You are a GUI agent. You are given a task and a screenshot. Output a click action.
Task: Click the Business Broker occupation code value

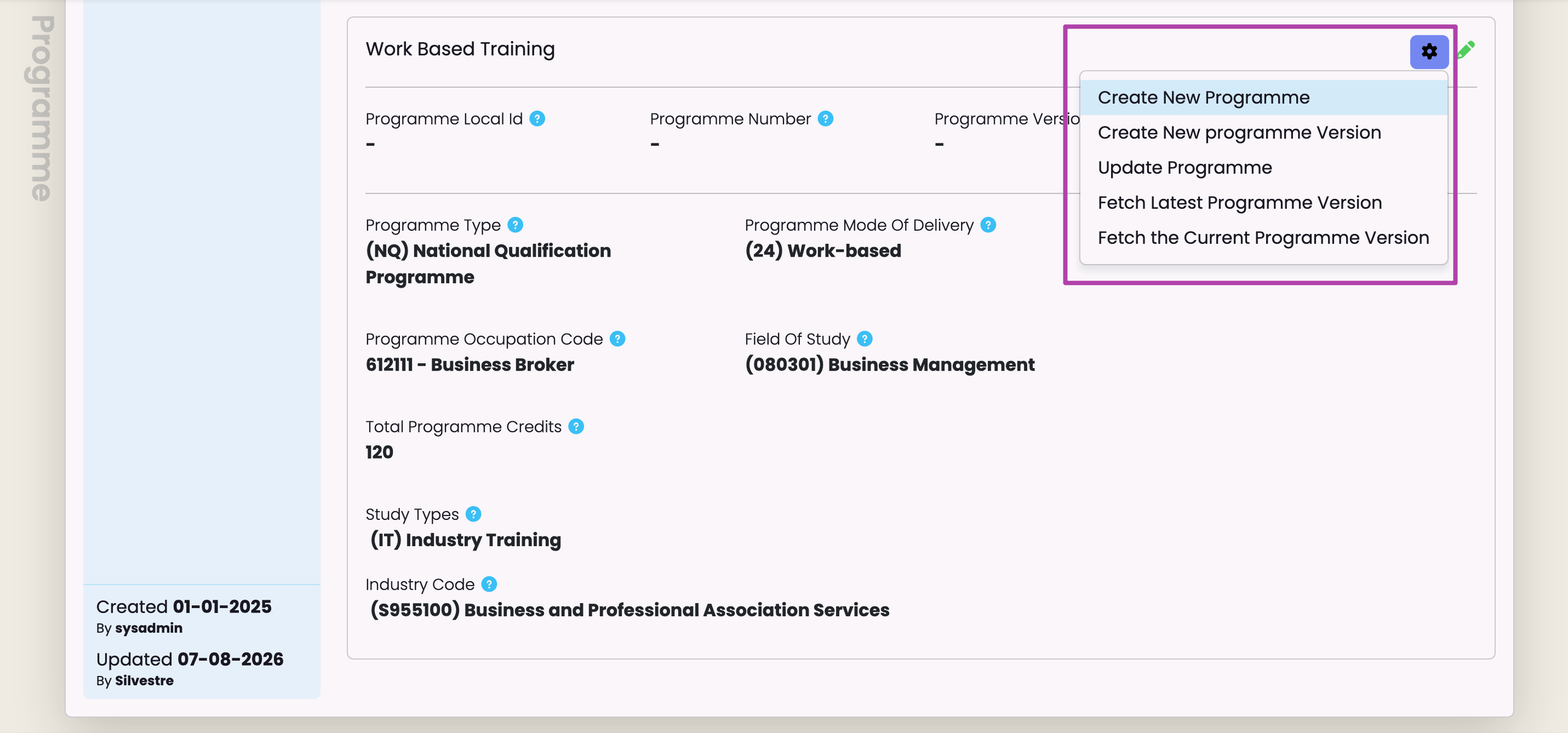(470, 365)
